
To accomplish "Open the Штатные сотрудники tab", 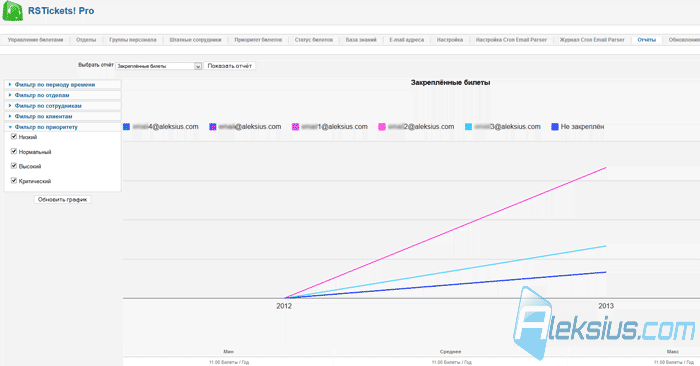I will pyautogui.click(x=195, y=40).
